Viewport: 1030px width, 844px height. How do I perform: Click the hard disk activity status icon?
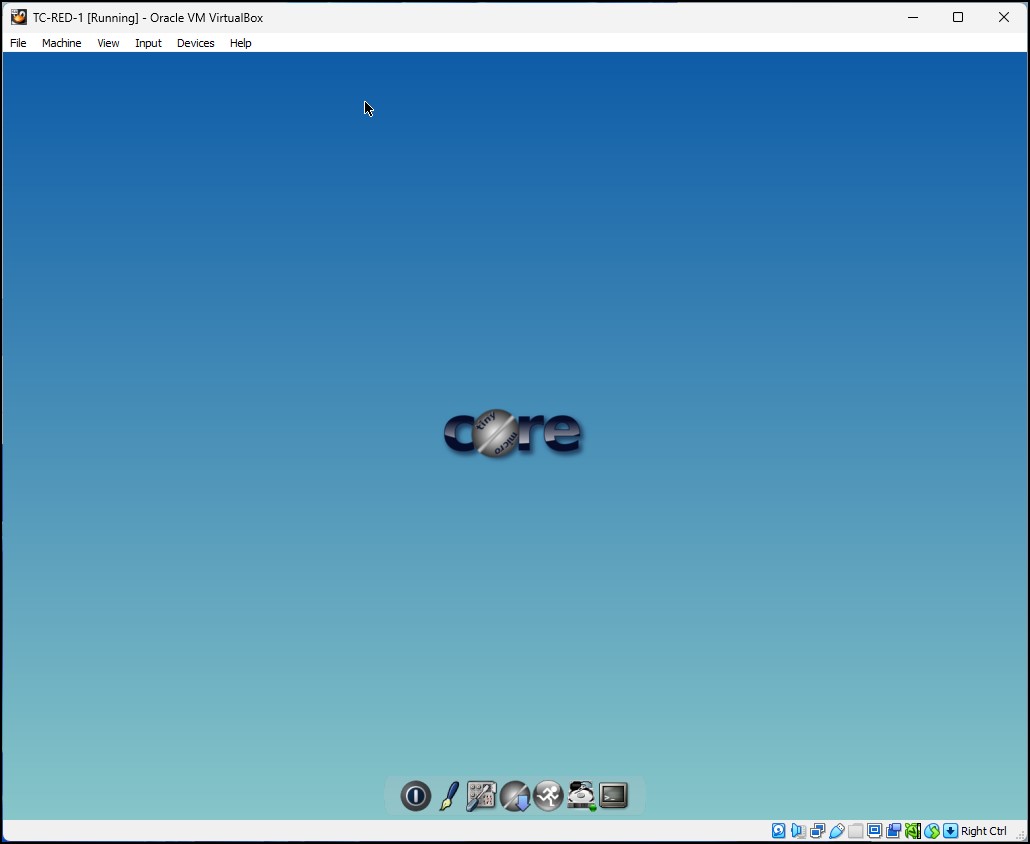(x=779, y=831)
